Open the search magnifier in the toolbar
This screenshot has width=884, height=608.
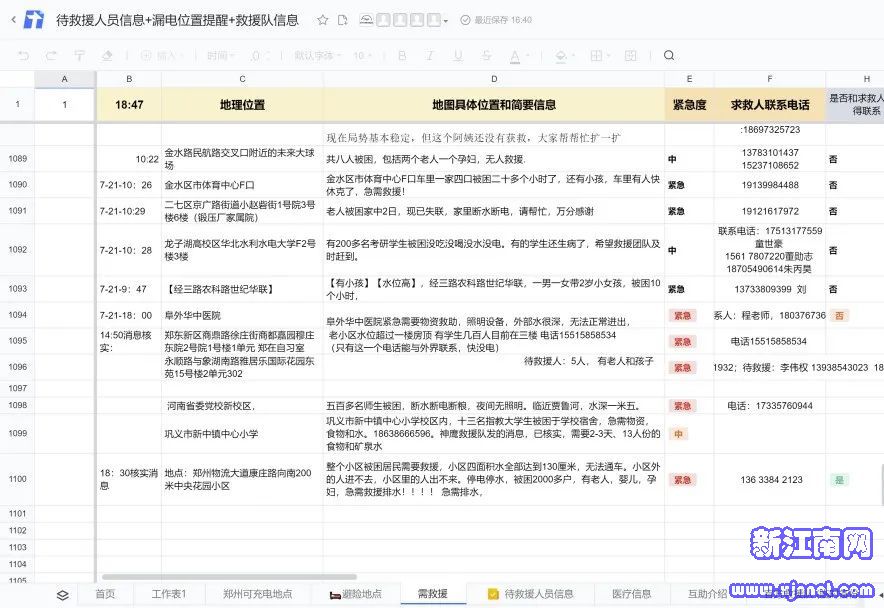[670, 56]
